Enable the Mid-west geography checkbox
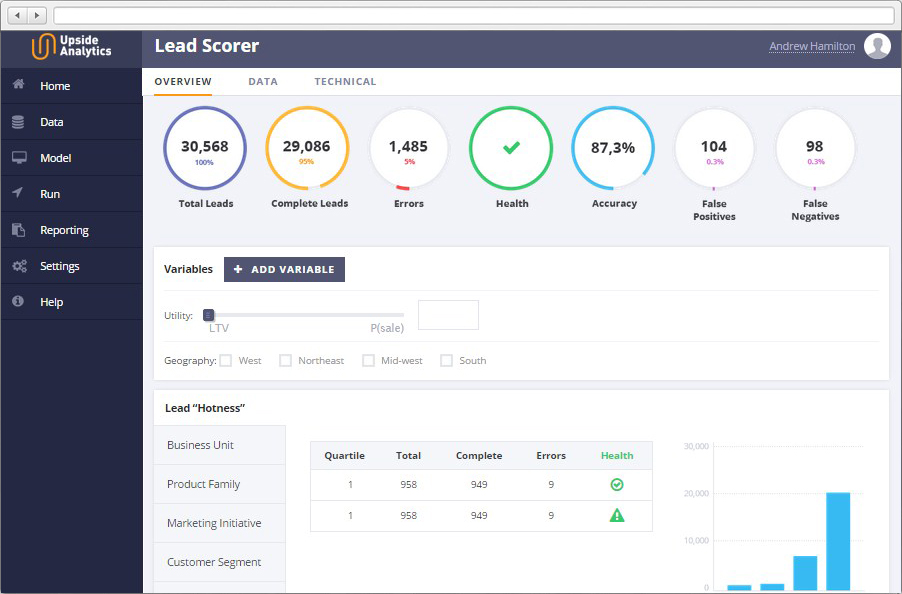902x594 pixels. (x=368, y=361)
